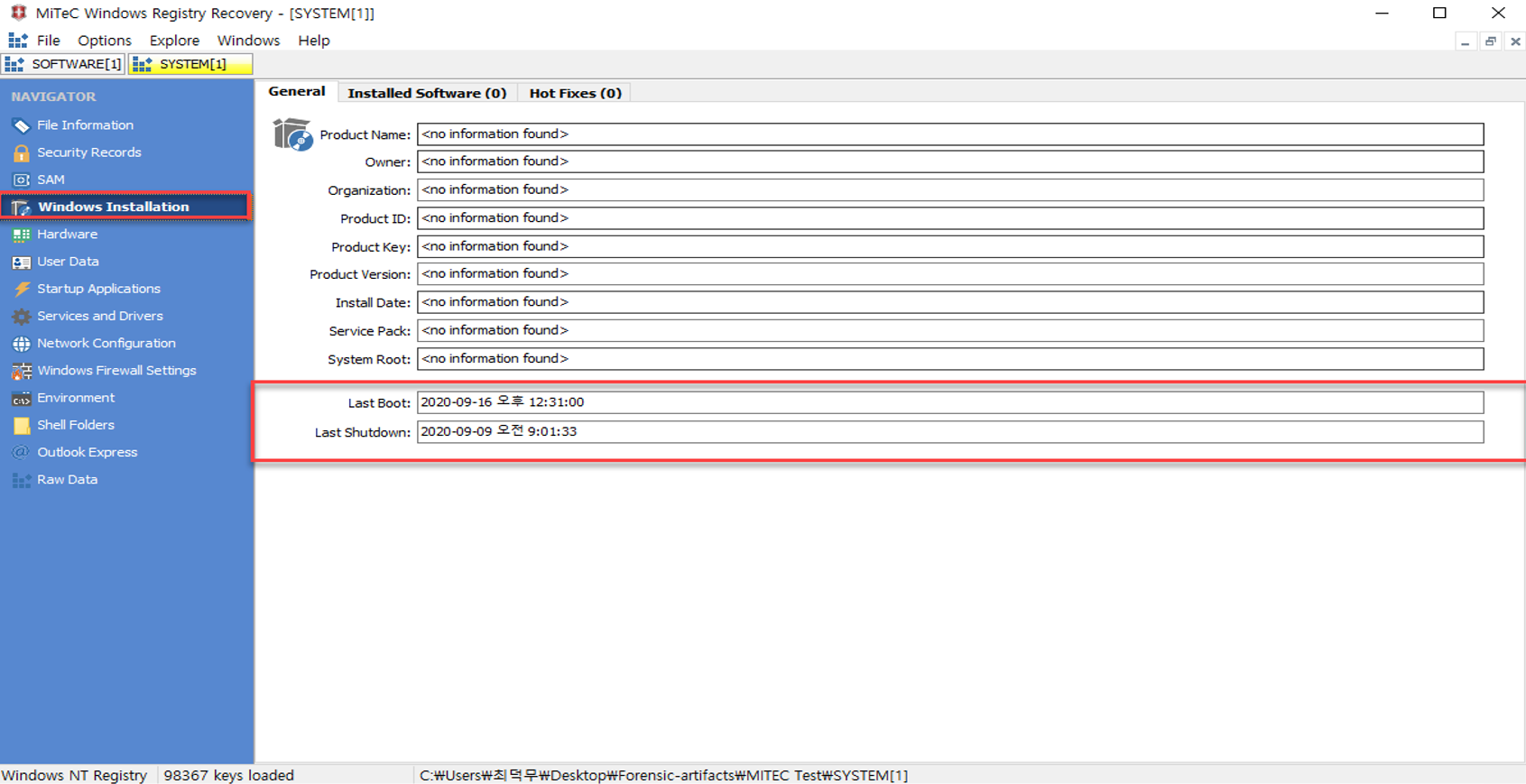Image resolution: width=1526 pixels, height=784 pixels.
Task: Open the Options menu
Action: click(104, 41)
